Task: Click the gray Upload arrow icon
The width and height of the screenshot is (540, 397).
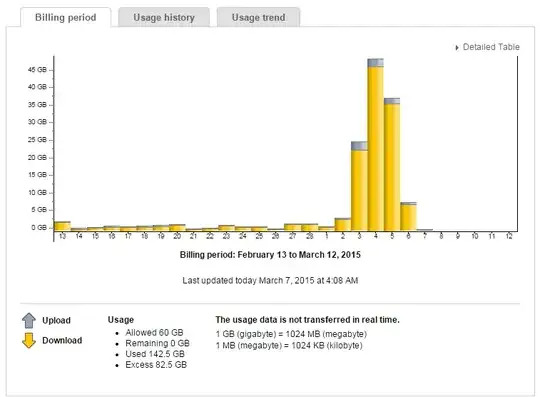Action: pos(29,320)
